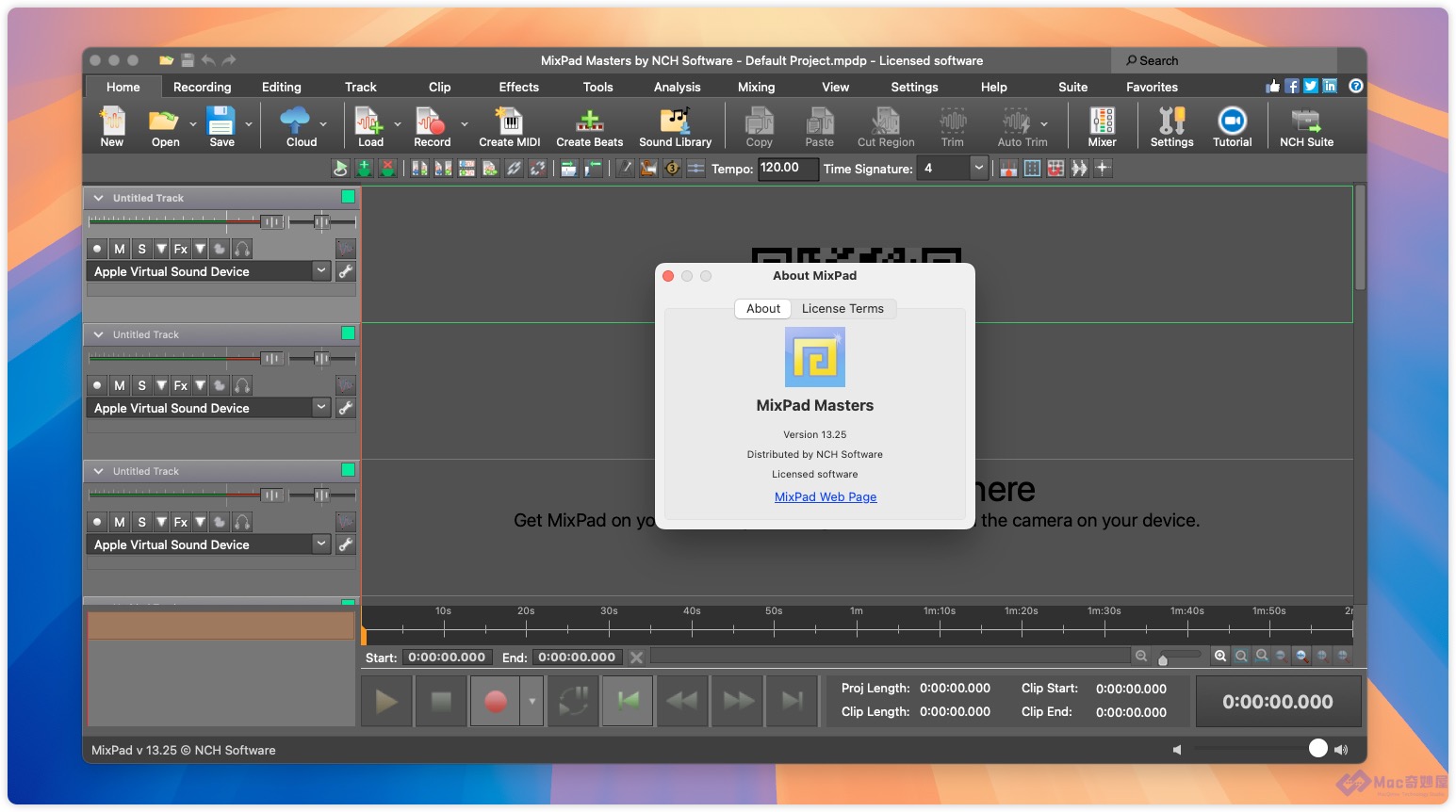Open Settings from the toolbar
This screenshot has height=812, width=1456.
coord(1171,126)
